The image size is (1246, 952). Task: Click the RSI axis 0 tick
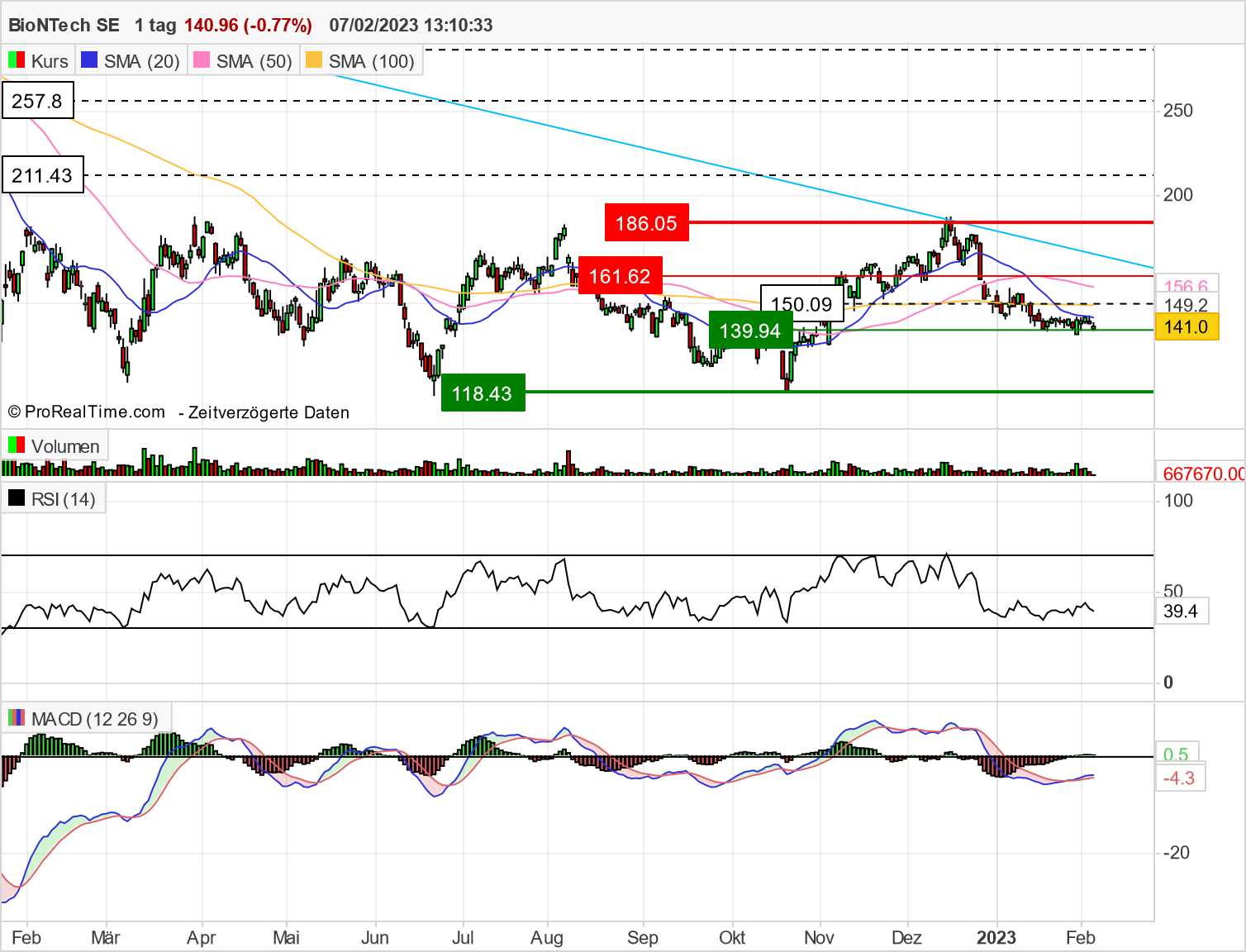click(x=1168, y=682)
